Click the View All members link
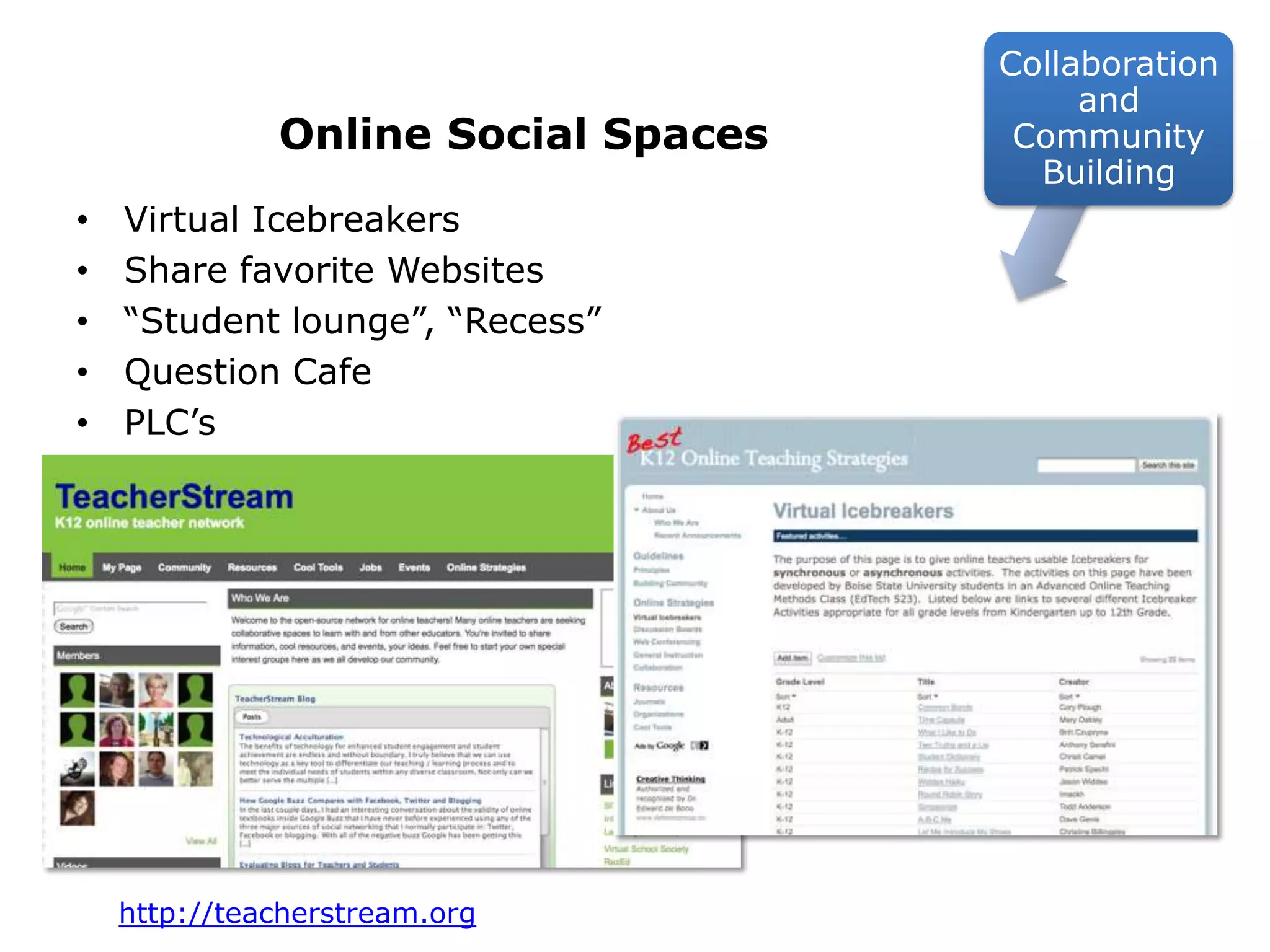The width and height of the screenshot is (1270, 952). (201, 841)
